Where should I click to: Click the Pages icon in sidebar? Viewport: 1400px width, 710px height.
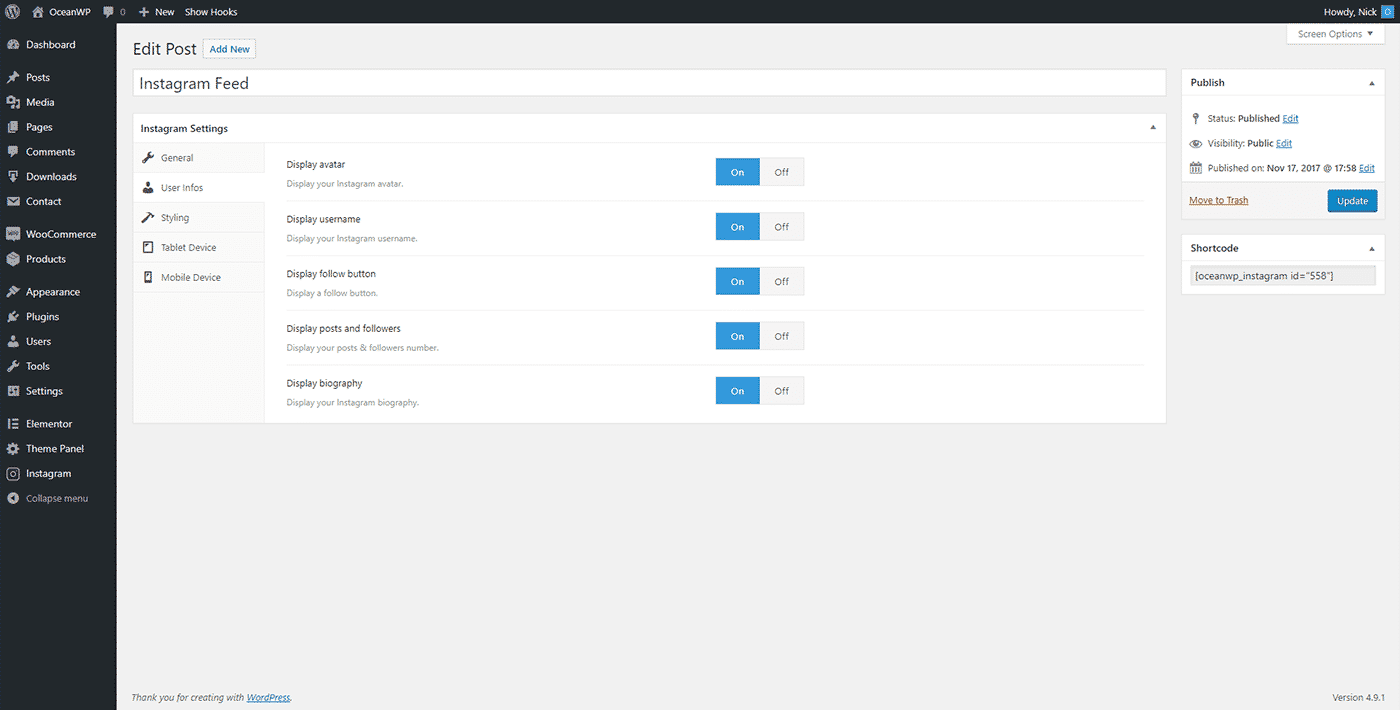13,127
